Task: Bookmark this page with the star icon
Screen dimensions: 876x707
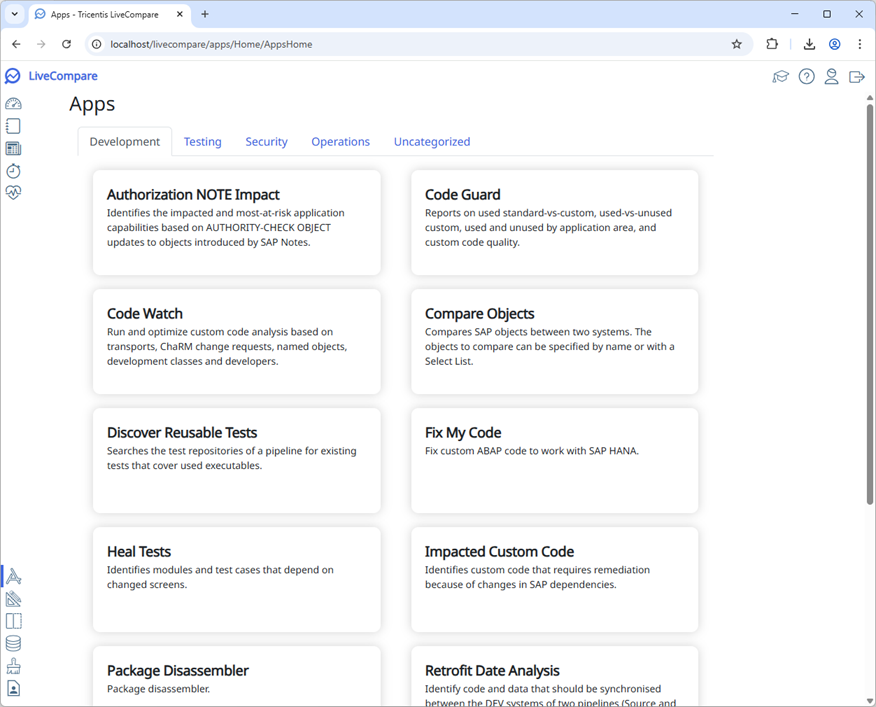Action: point(737,44)
